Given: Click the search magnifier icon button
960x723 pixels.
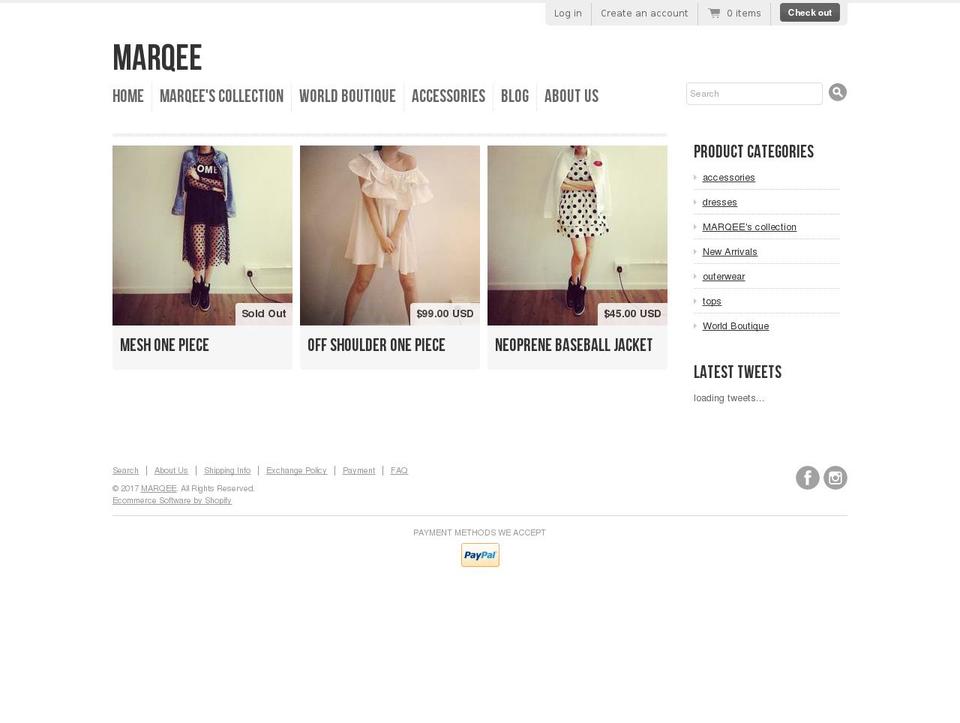Looking at the screenshot, I should [x=838, y=92].
